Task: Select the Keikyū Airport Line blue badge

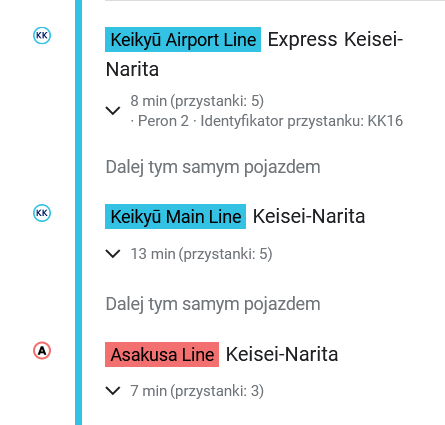Action: 183,40
